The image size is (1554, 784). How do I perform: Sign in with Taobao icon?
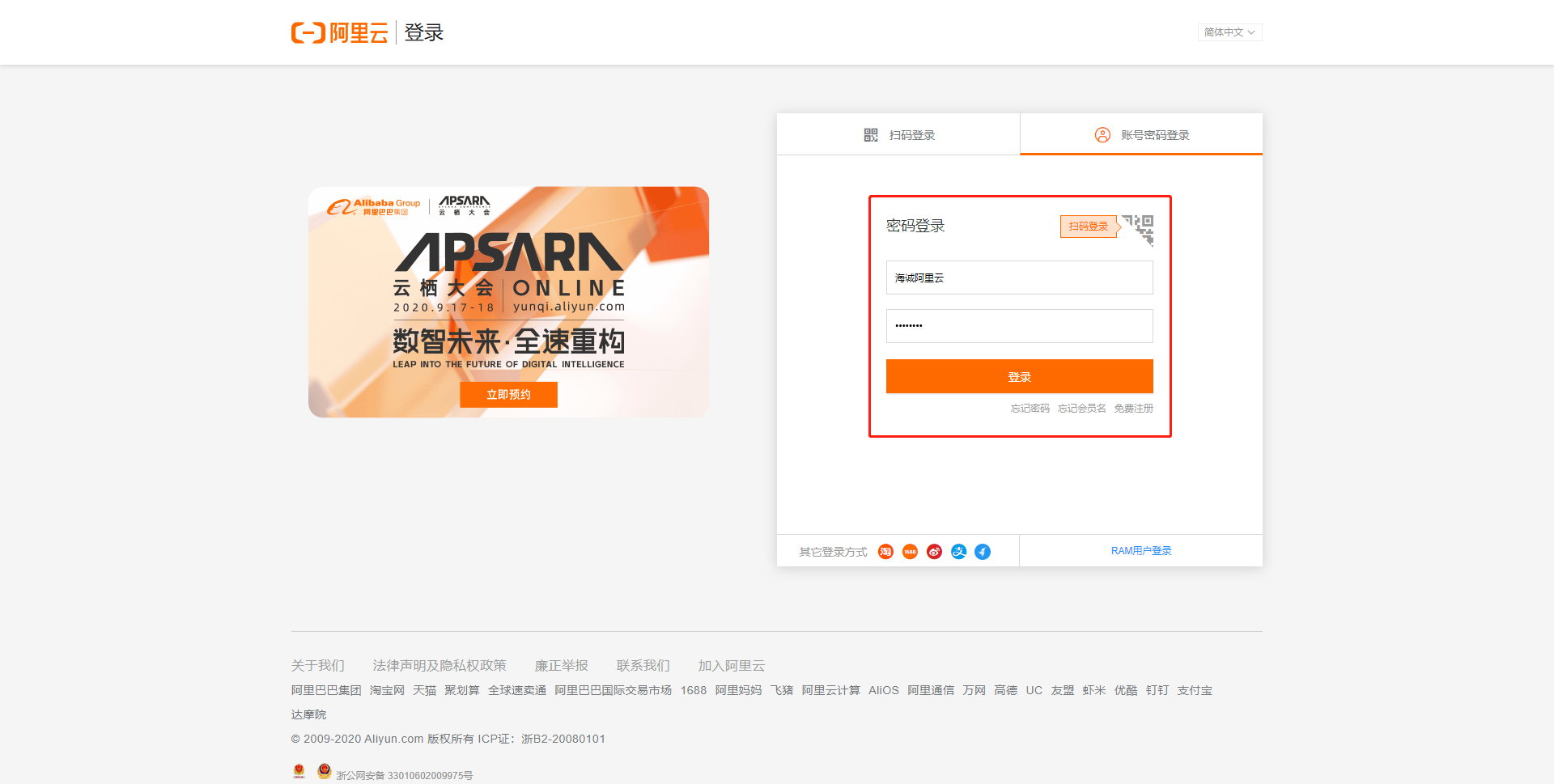pyautogui.click(x=885, y=552)
